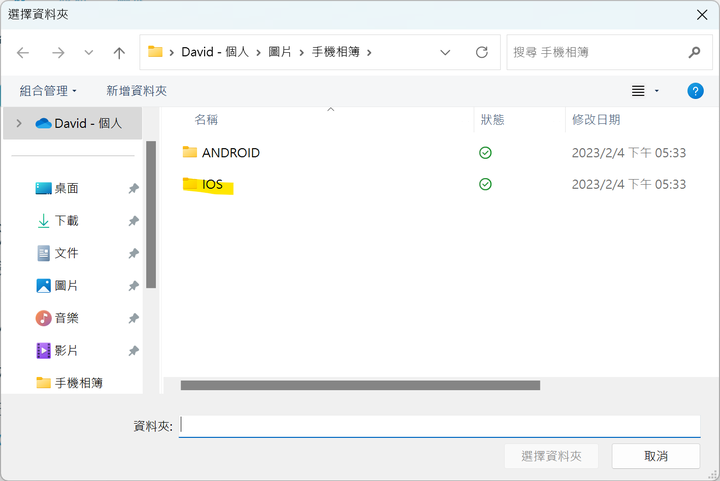The height and width of the screenshot is (481, 720).
Task: Unpin '下載' using its pin icon
Action: click(134, 221)
